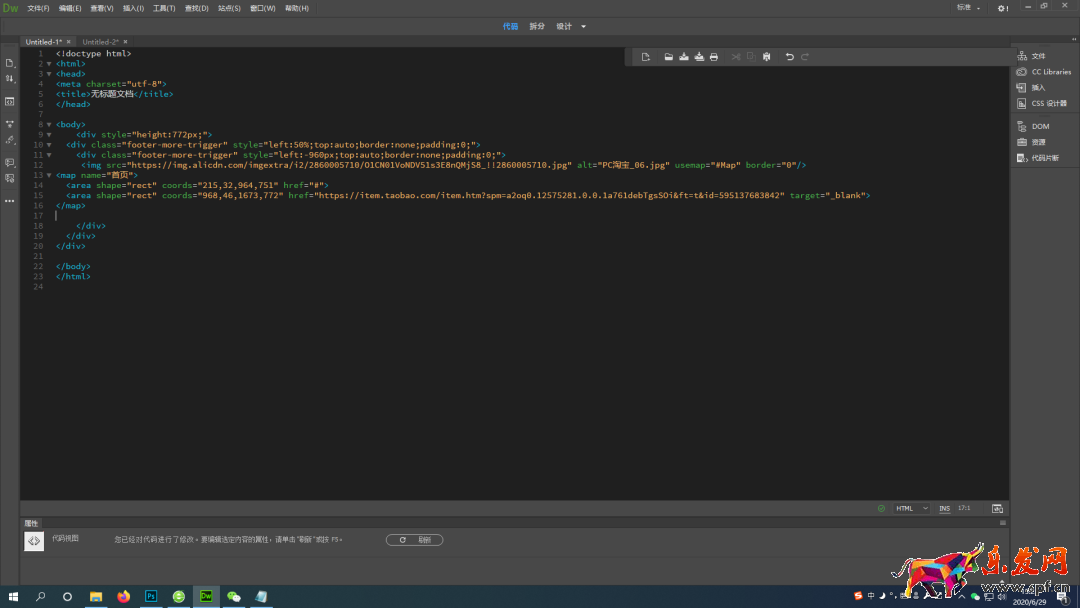Open the Assets (资源) panel

(1031, 142)
